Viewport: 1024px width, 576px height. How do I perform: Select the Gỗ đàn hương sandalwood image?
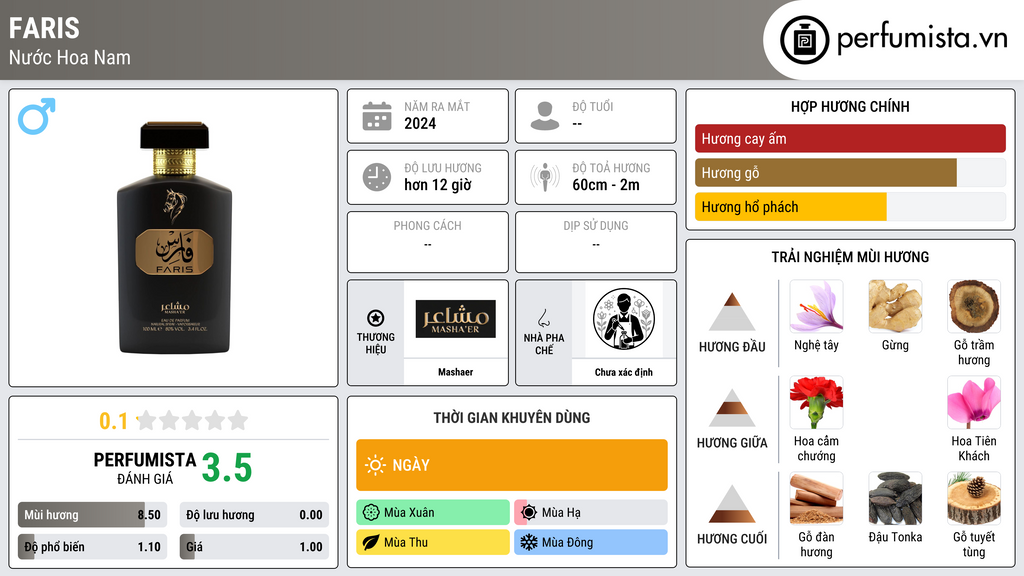(816, 498)
